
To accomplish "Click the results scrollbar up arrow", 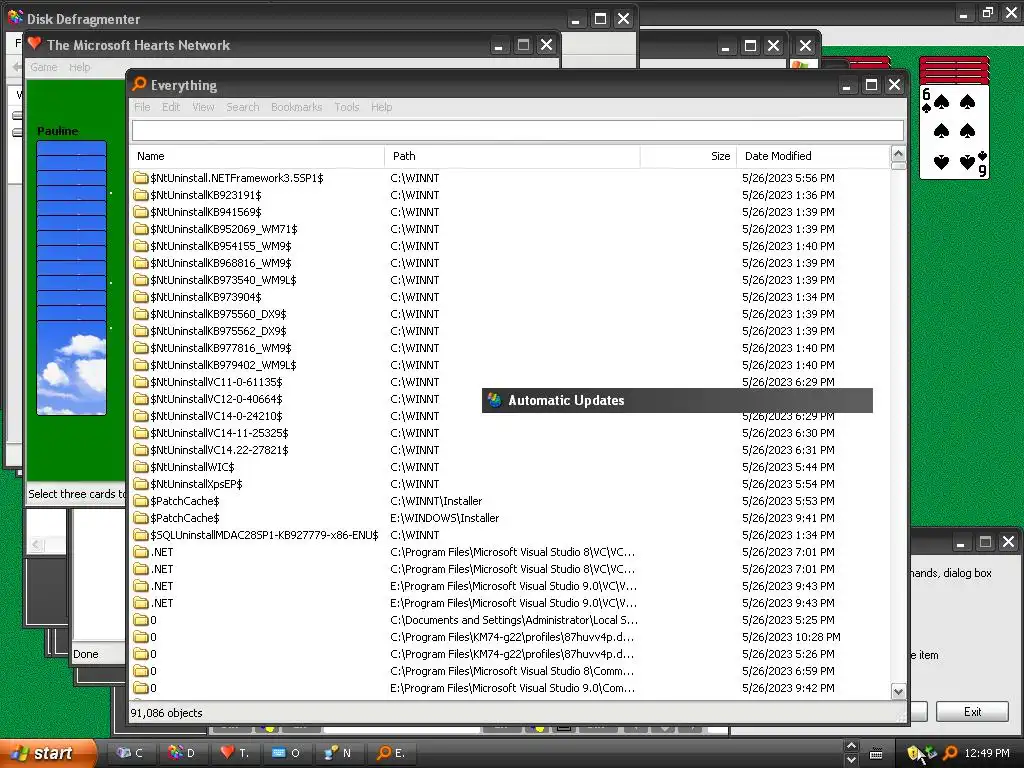I will 899,155.
